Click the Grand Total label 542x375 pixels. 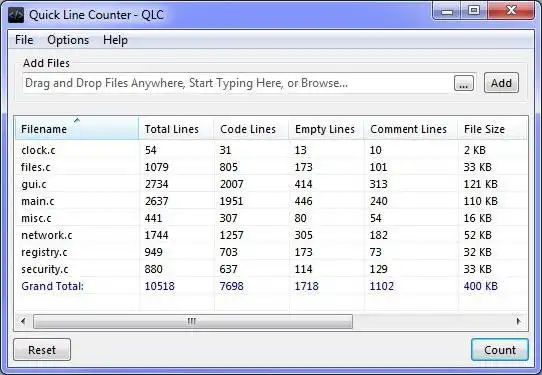click(53, 286)
